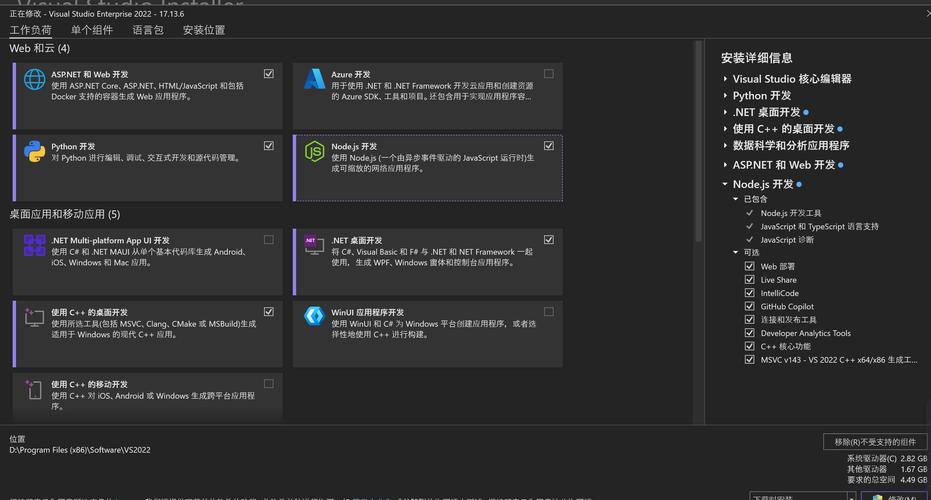Click the Node.js 开发工具 included item
Image resolution: width=931 pixels, height=500 pixels.
tap(791, 213)
